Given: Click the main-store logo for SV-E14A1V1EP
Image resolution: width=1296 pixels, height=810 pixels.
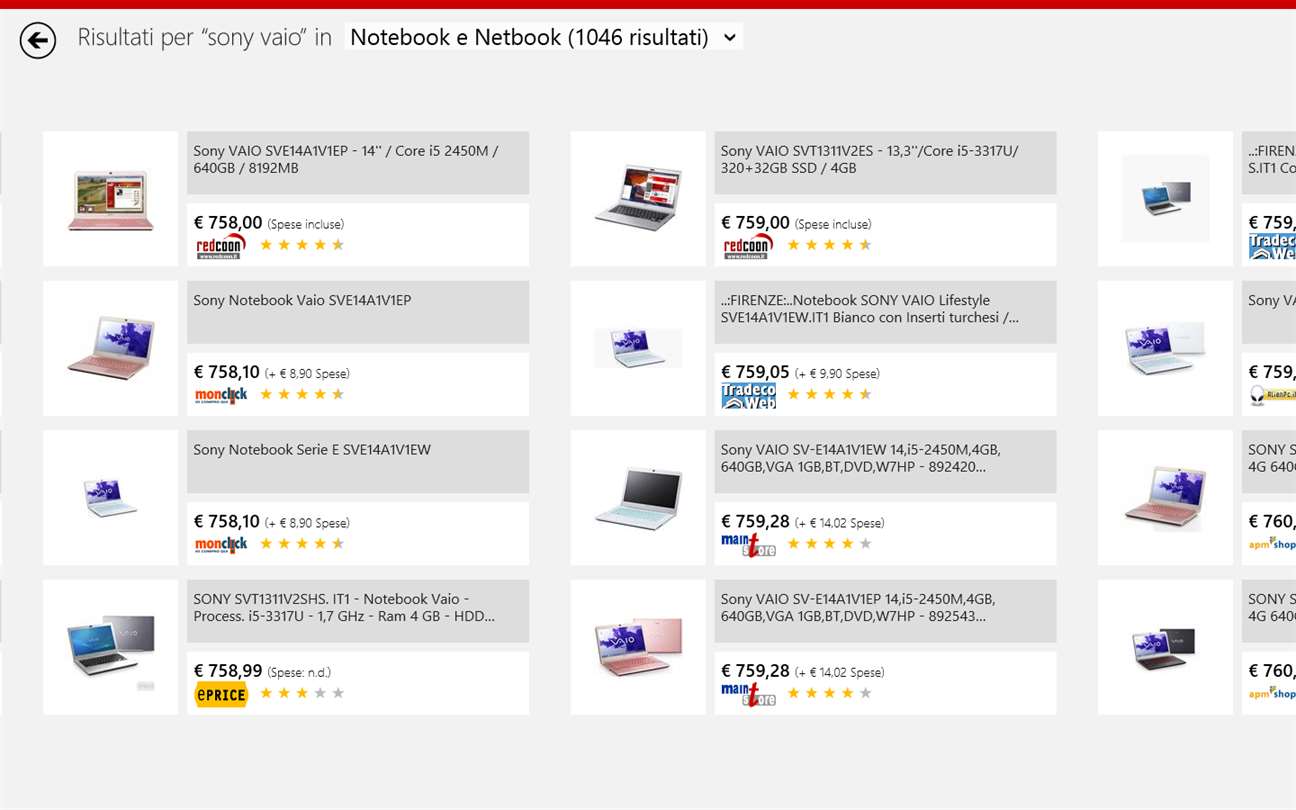Looking at the screenshot, I should pyautogui.click(x=748, y=694).
